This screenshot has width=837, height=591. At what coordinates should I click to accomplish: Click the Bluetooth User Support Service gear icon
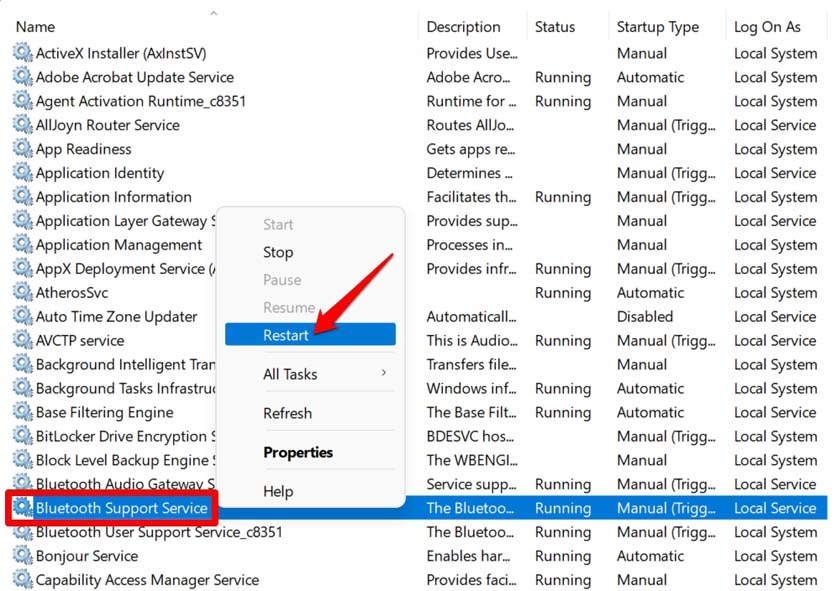click(x=22, y=532)
